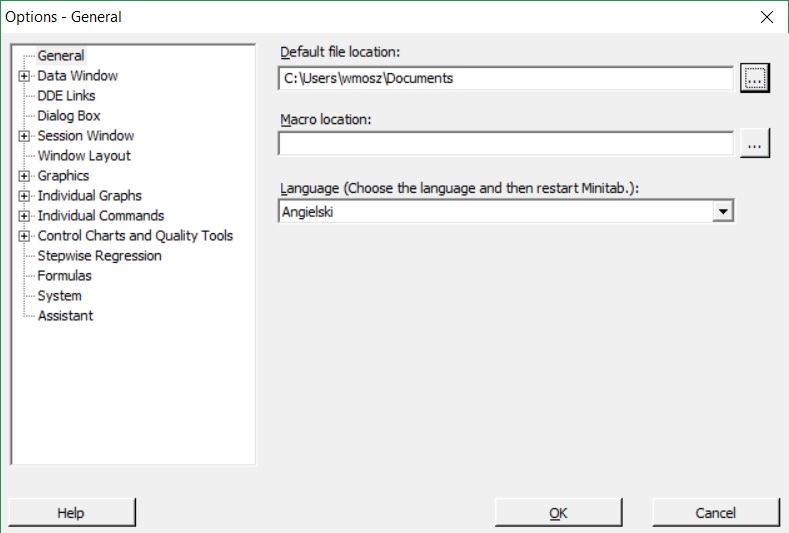The height and width of the screenshot is (533, 789).
Task: Expand the Individual Commands node
Action: pyautogui.click(x=24, y=216)
